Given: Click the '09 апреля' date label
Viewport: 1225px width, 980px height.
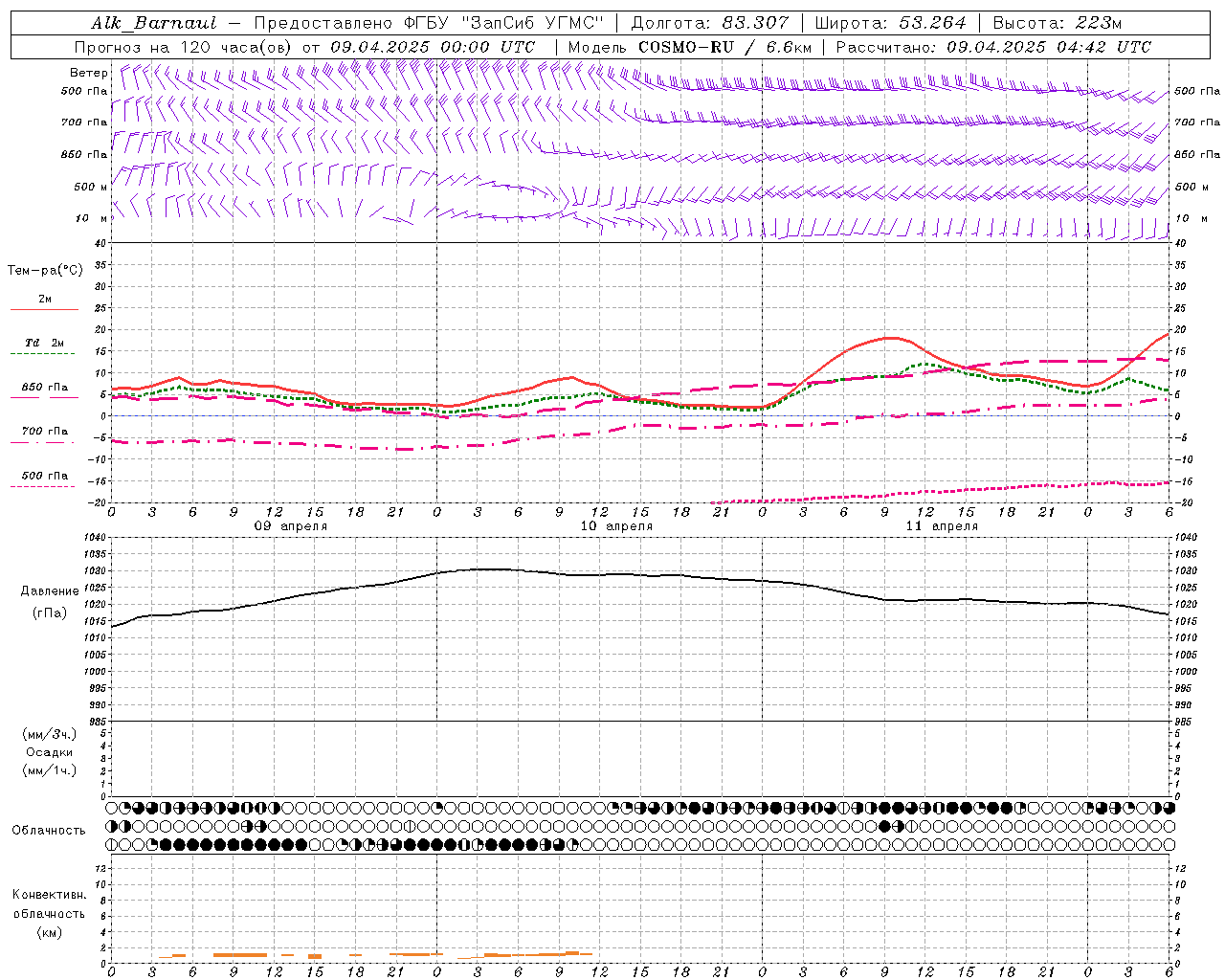Looking at the screenshot, I should pyautogui.click(x=291, y=526).
